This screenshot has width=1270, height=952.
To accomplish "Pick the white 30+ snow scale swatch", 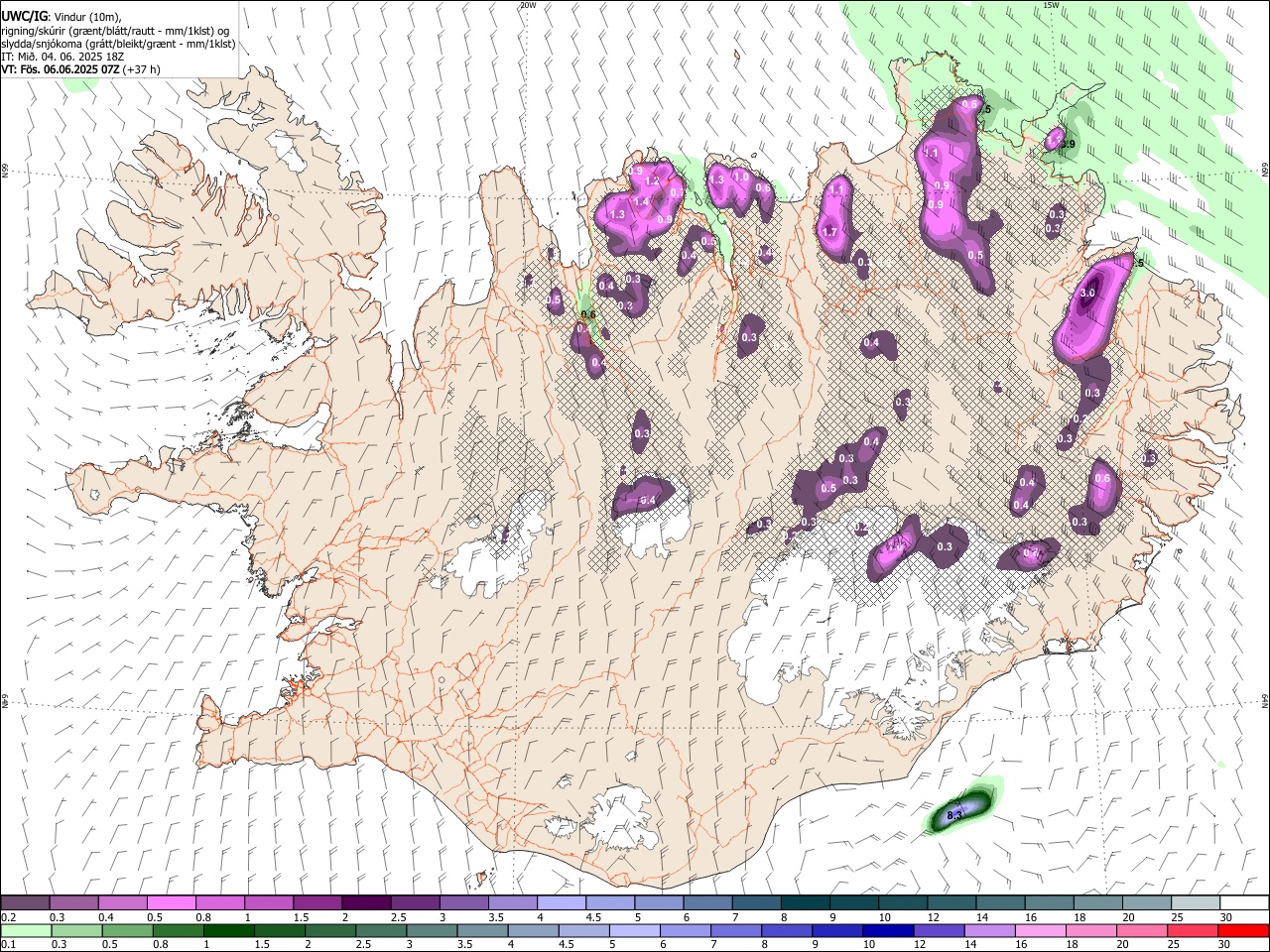I will (1244, 903).
